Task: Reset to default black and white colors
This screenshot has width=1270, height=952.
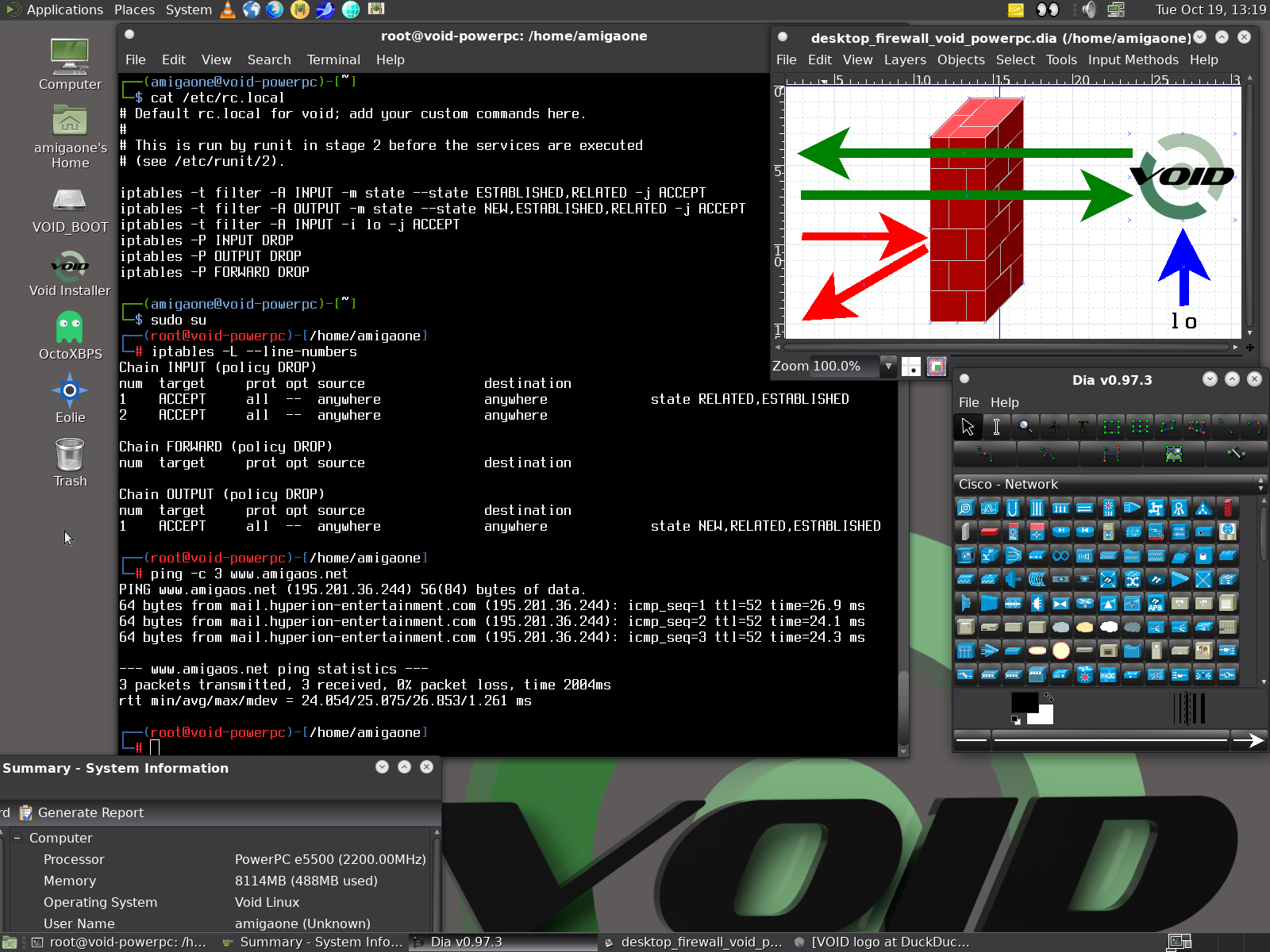Action: pyautogui.click(x=1016, y=720)
